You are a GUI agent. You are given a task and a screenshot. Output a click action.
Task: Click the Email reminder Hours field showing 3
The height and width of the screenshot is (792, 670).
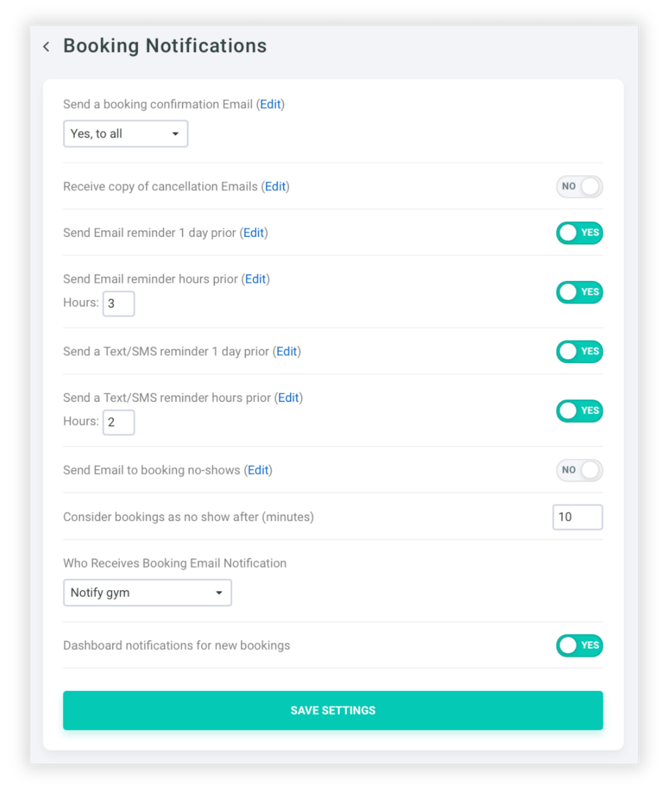(118, 304)
